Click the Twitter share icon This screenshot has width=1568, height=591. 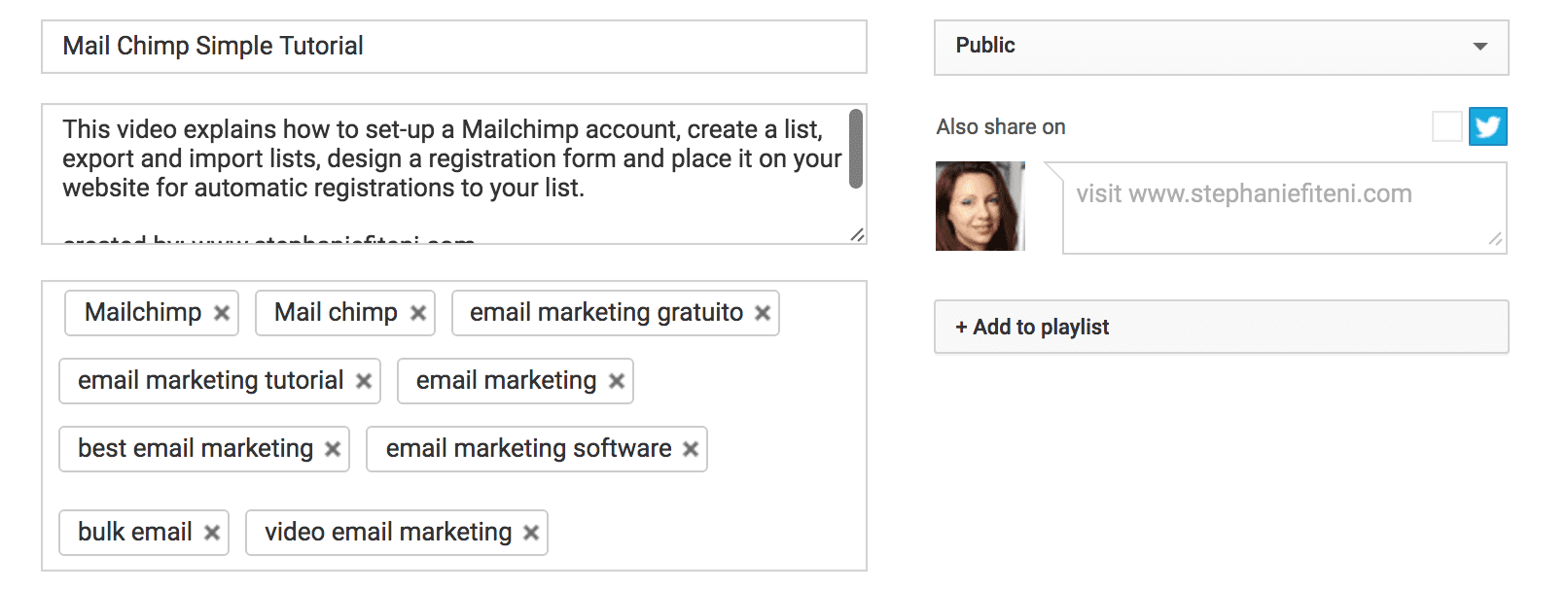click(x=1488, y=126)
